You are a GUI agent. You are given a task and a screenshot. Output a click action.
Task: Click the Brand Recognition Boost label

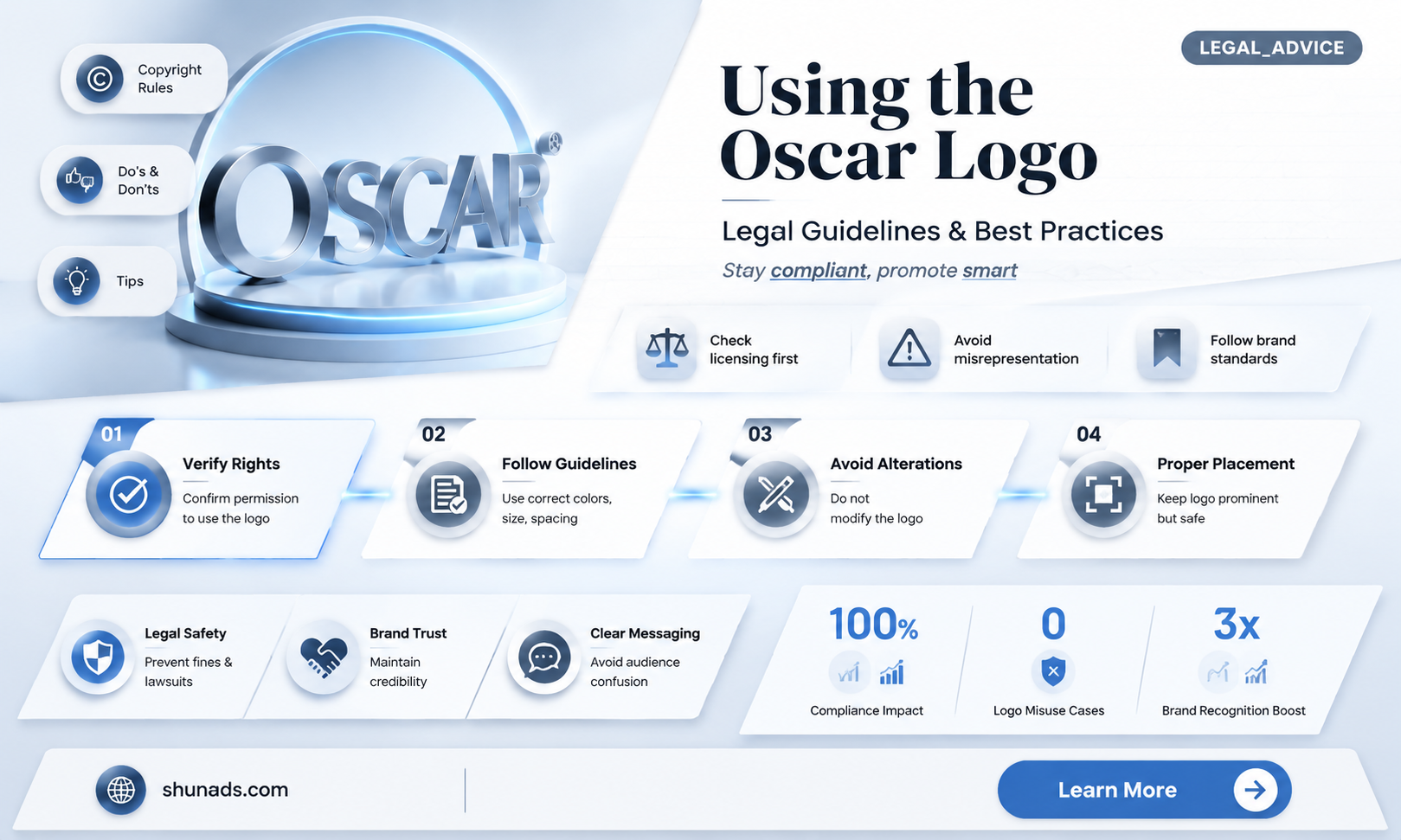coord(1233,710)
